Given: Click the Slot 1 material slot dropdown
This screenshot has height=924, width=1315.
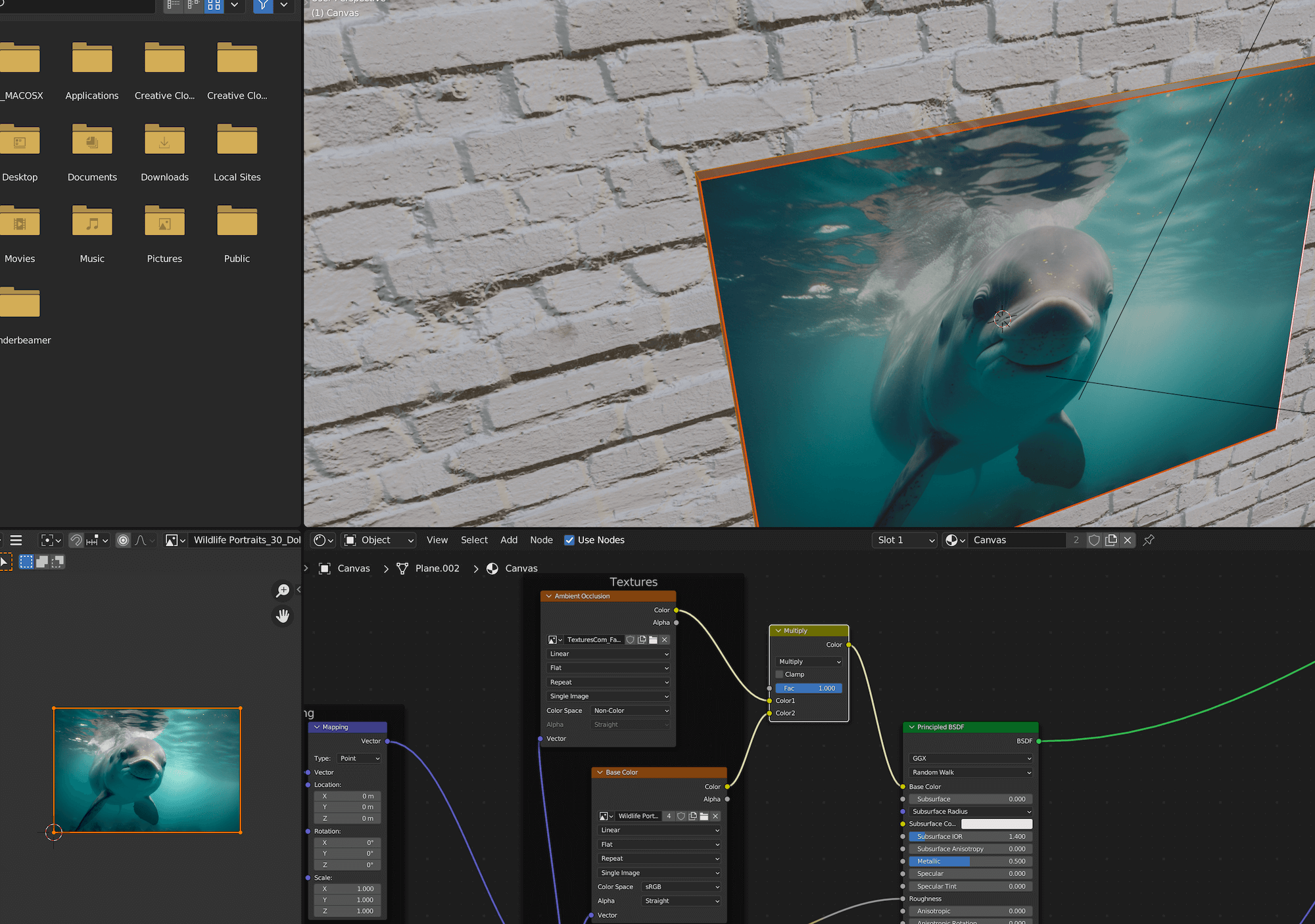Looking at the screenshot, I should click(x=900, y=540).
